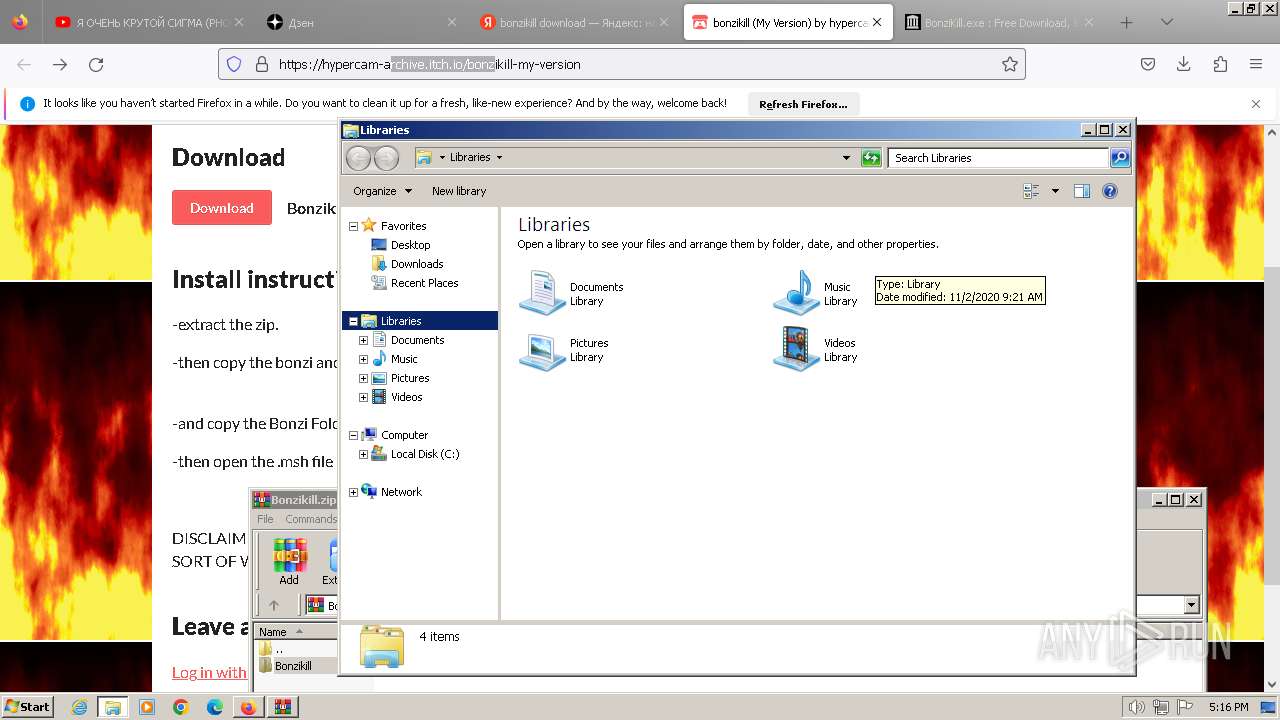The image size is (1280, 720).
Task: Click Firefox bookmark star icon
Action: coord(1010,64)
